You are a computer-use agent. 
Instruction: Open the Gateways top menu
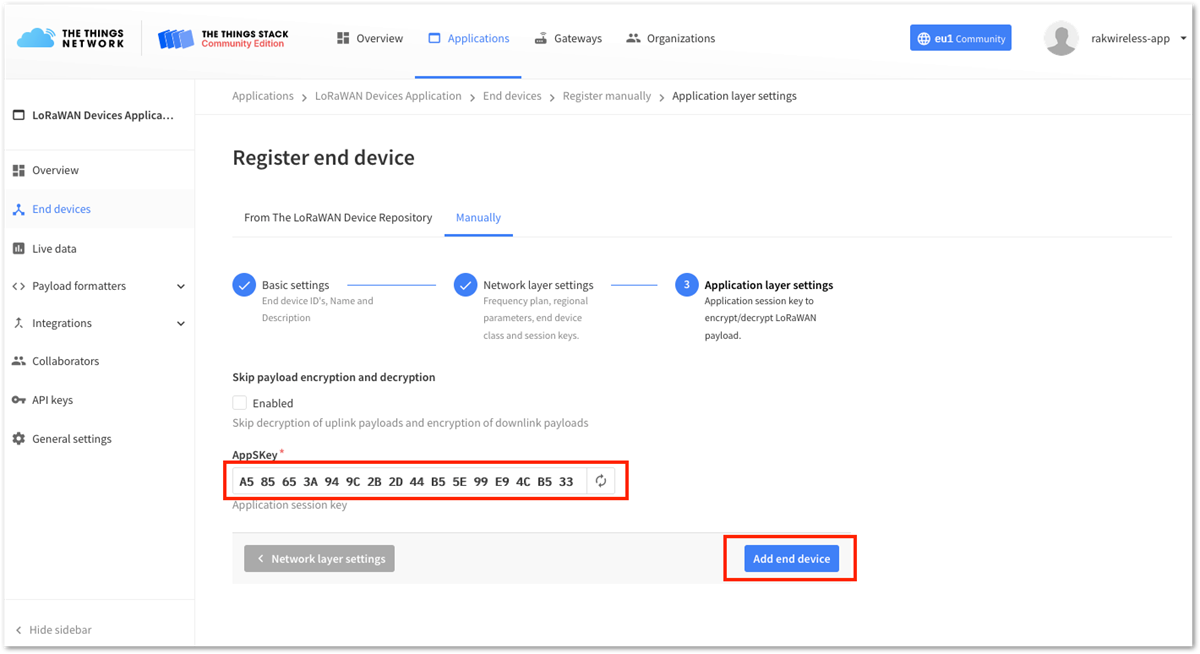coord(568,39)
